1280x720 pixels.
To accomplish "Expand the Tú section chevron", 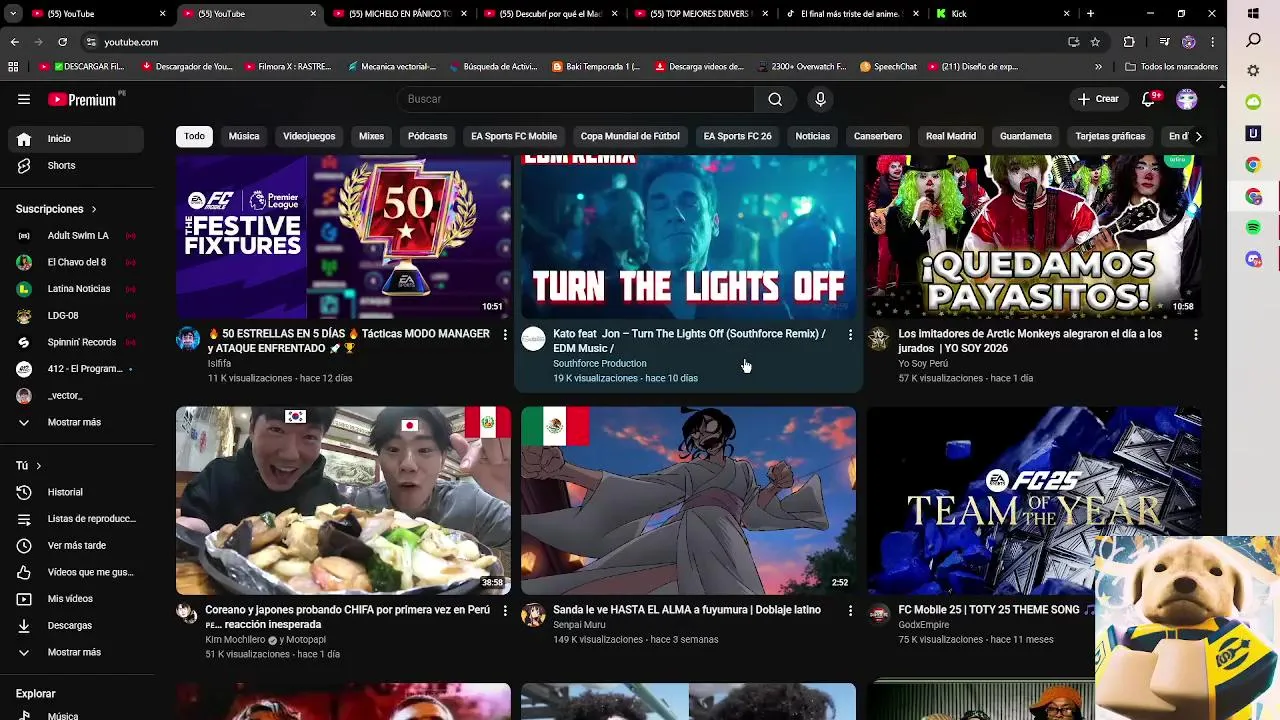I will click(x=38, y=466).
